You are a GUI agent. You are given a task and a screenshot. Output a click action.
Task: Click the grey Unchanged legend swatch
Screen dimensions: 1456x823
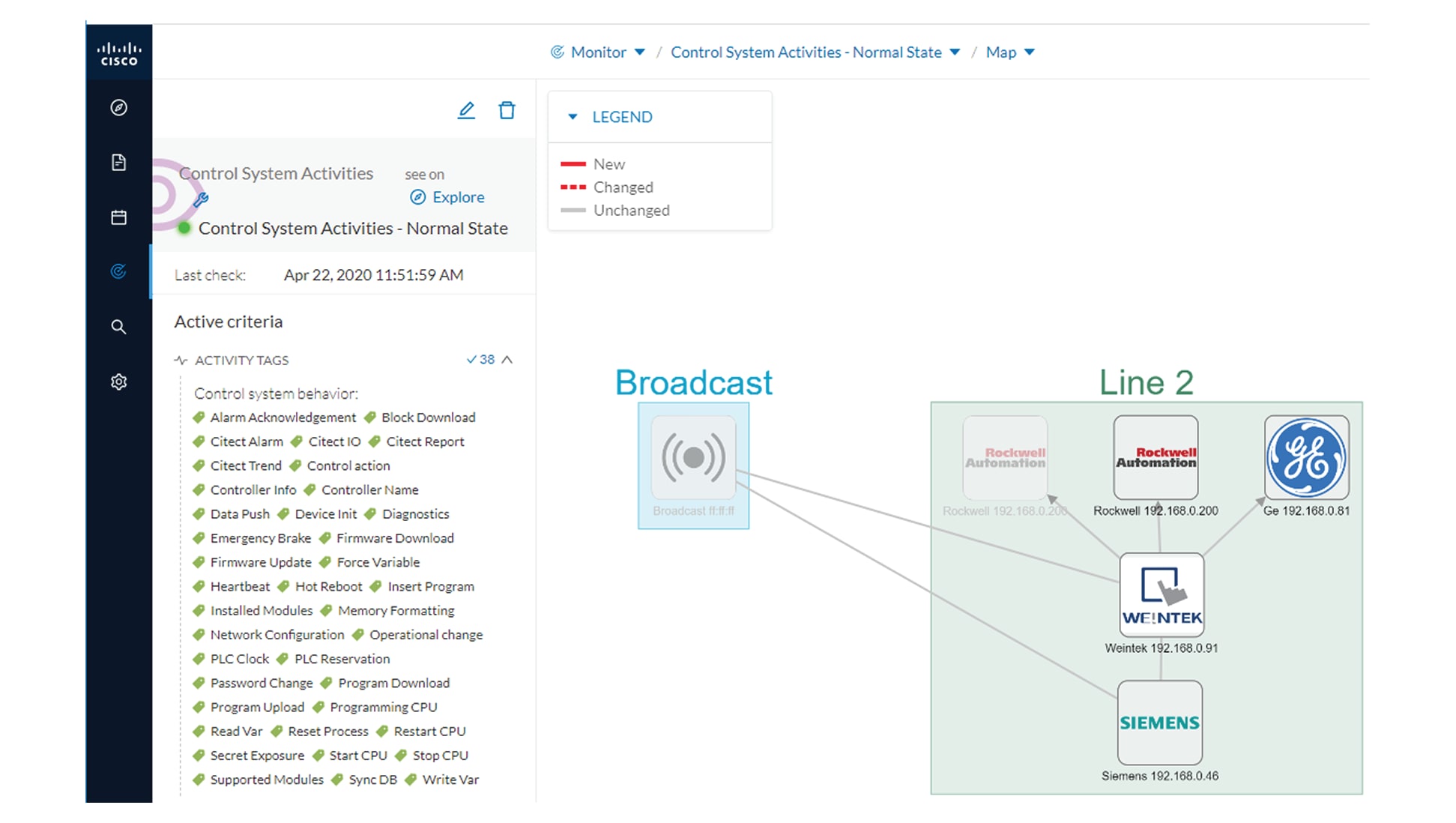(573, 211)
